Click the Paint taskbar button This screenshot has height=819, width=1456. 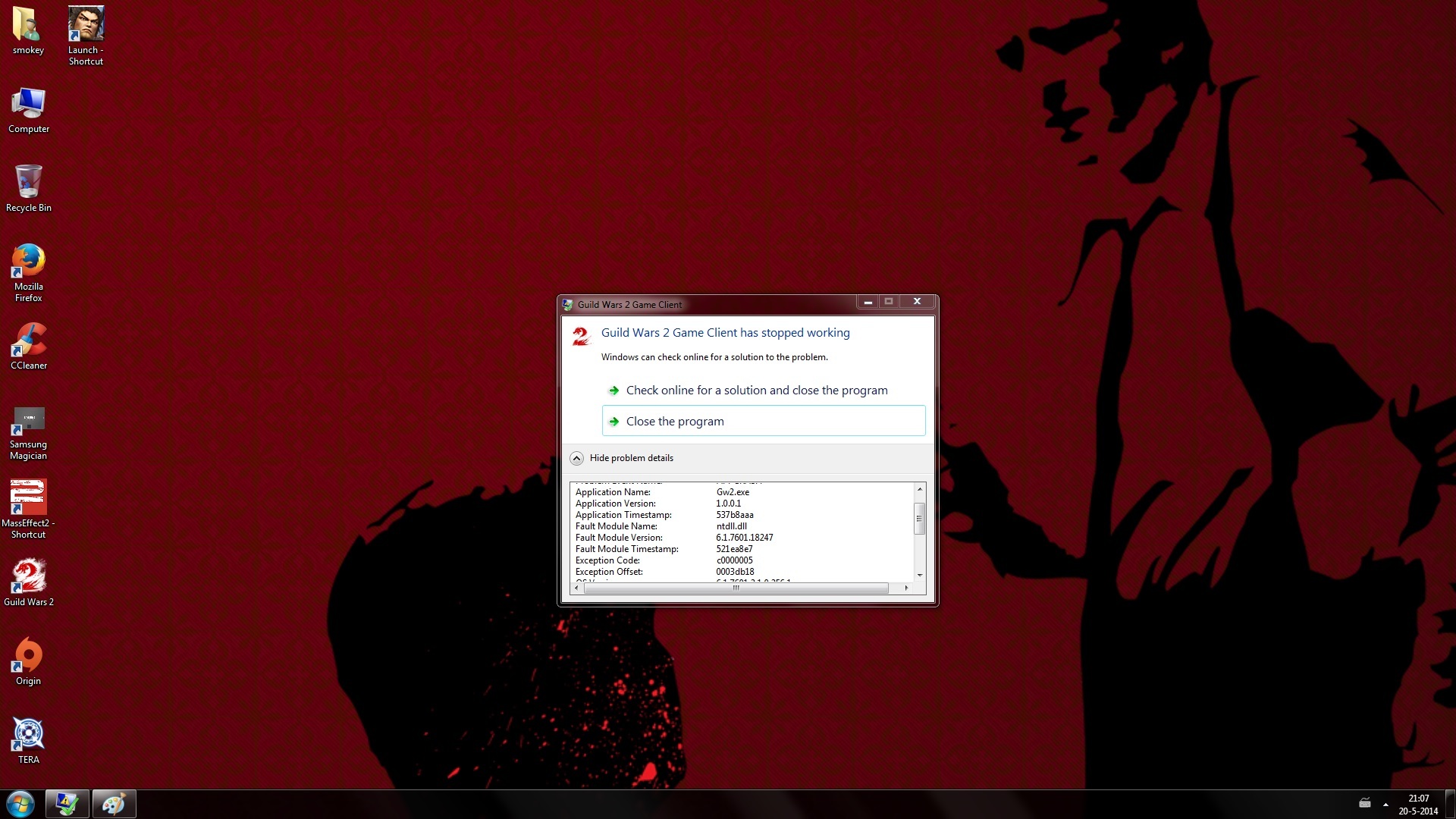[x=114, y=804]
